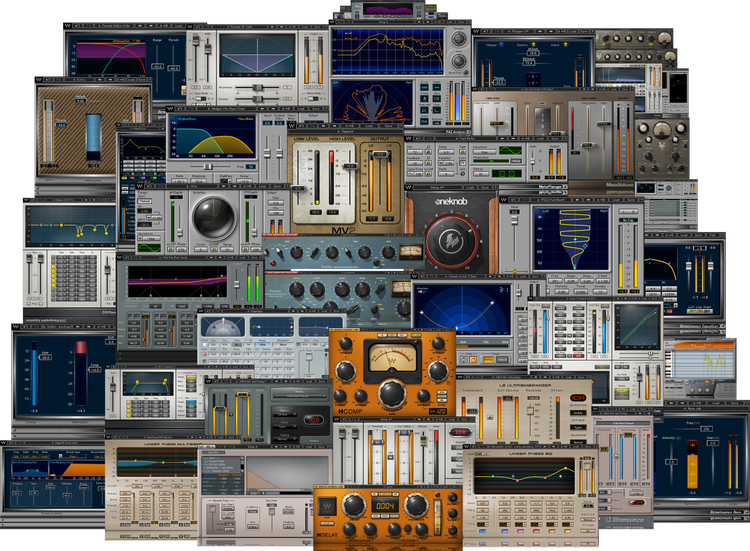Open first band type dropdown in Linear Phase EQ
Image resolution: width=750 pixels, height=551 pixels.
coord(482,524)
